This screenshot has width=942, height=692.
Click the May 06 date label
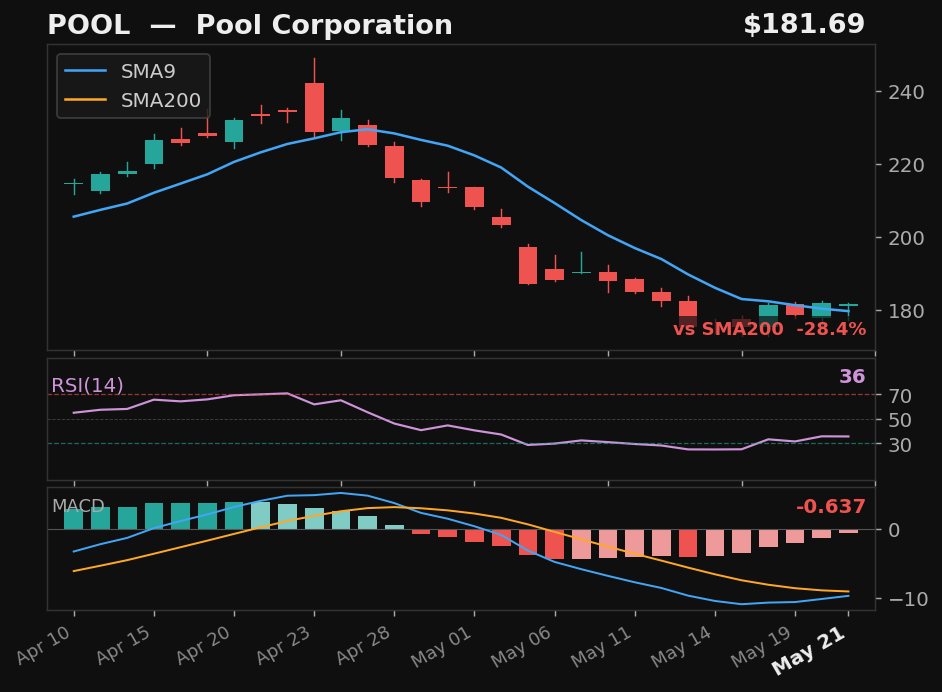[x=521, y=646]
